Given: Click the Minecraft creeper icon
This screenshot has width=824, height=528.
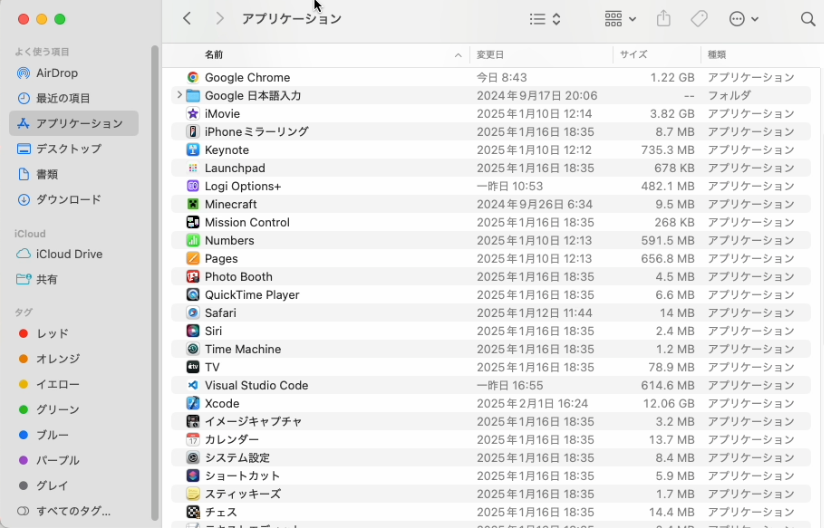Looking at the screenshot, I should click(x=193, y=204).
